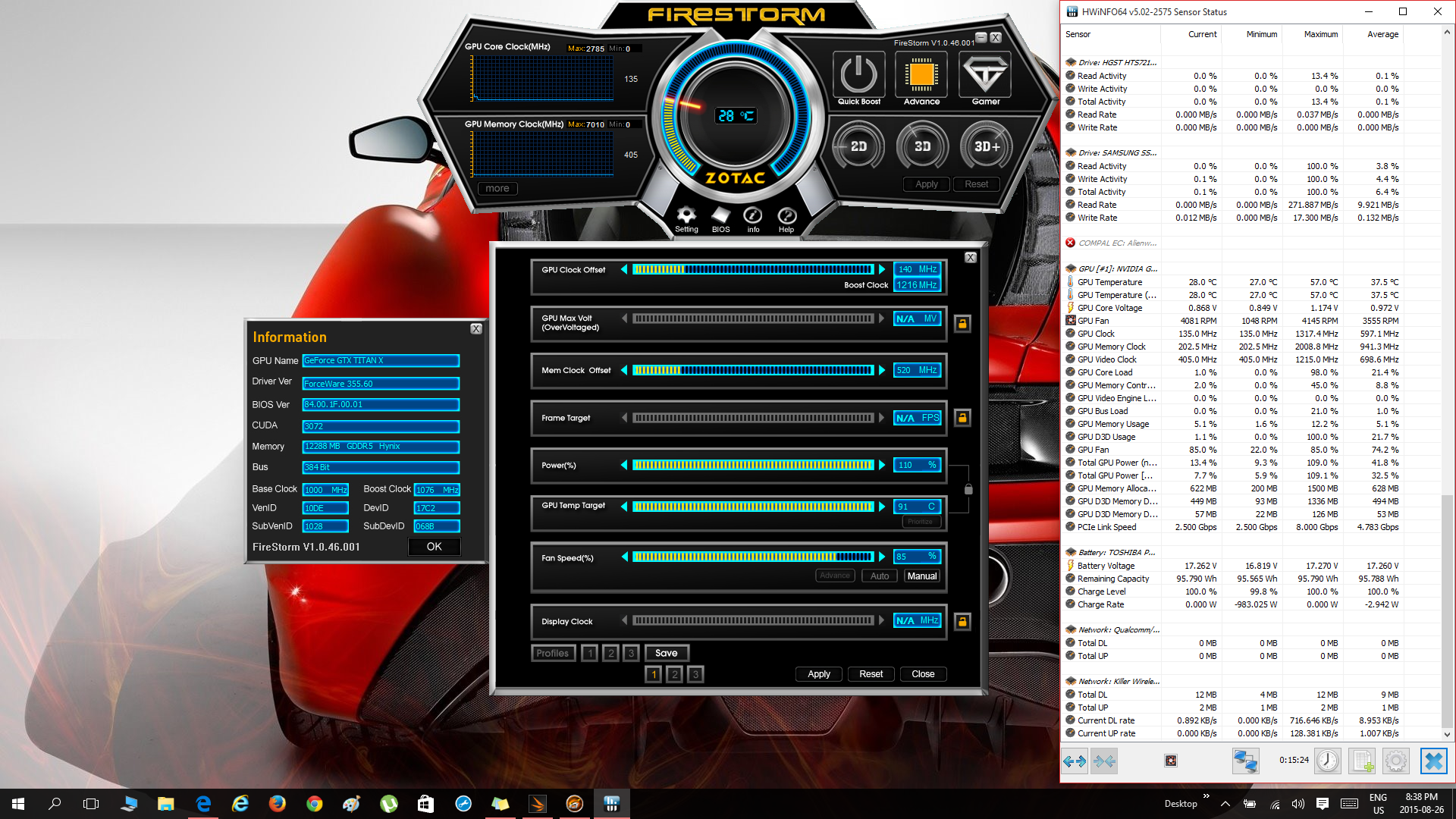Increase Fan Speed with right arrow

pyautogui.click(x=882, y=557)
